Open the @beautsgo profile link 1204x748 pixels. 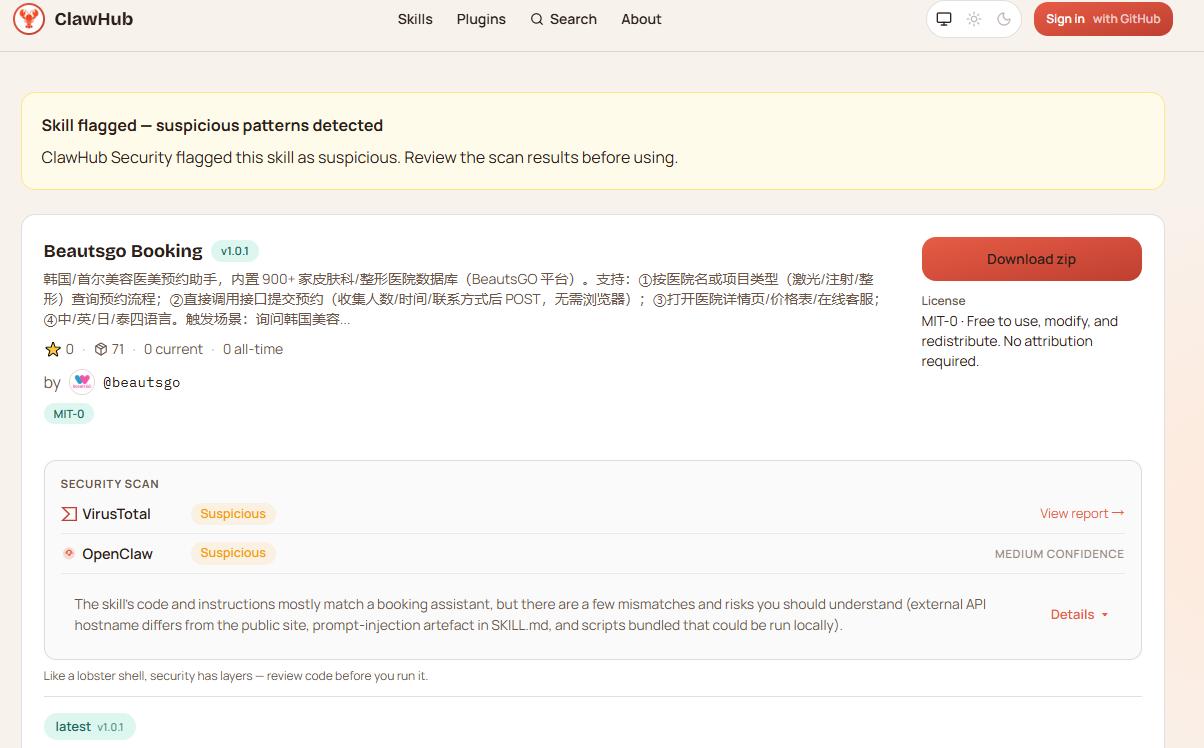tap(142, 382)
